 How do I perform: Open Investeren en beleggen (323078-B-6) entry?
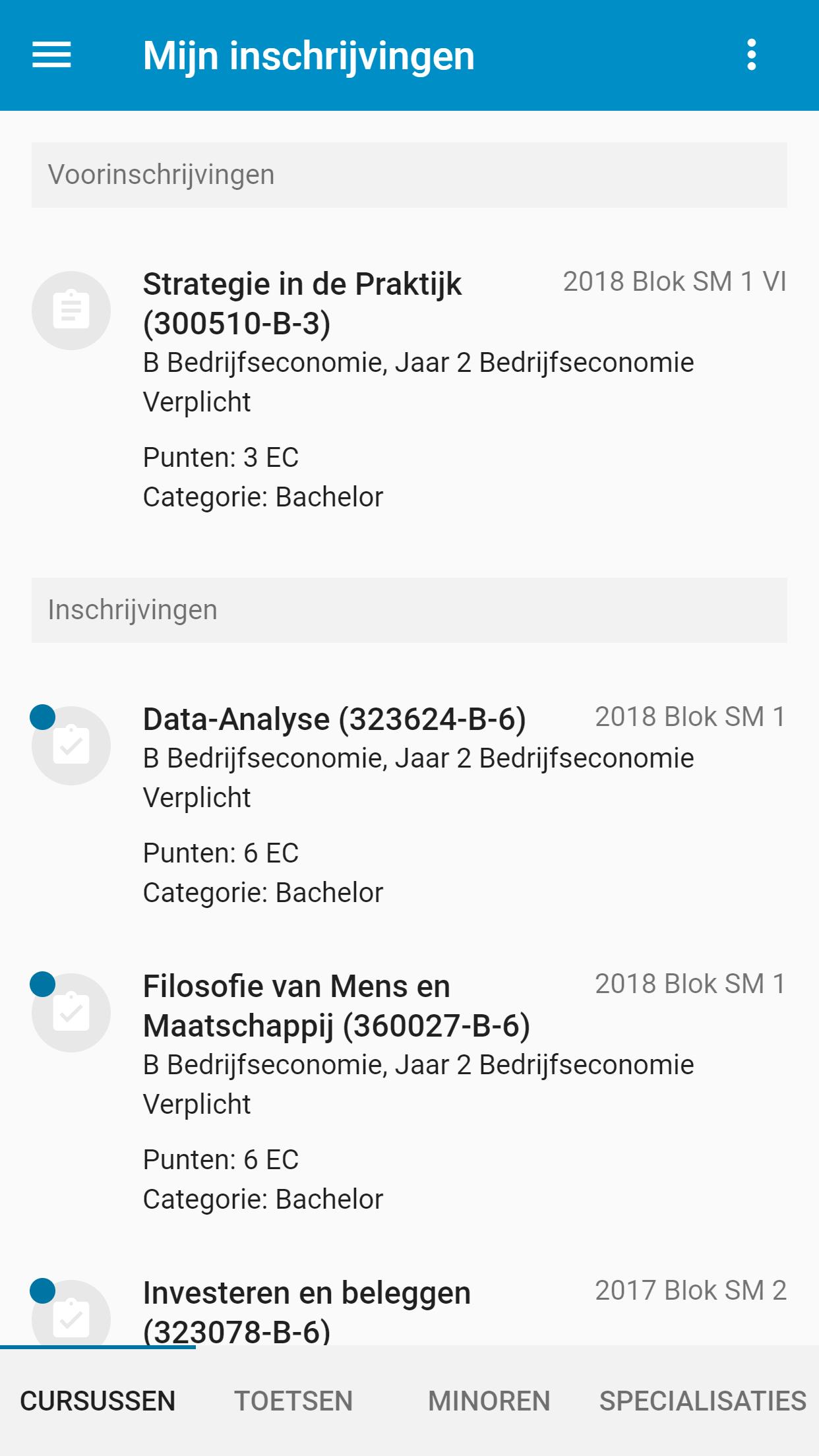click(409, 1311)
